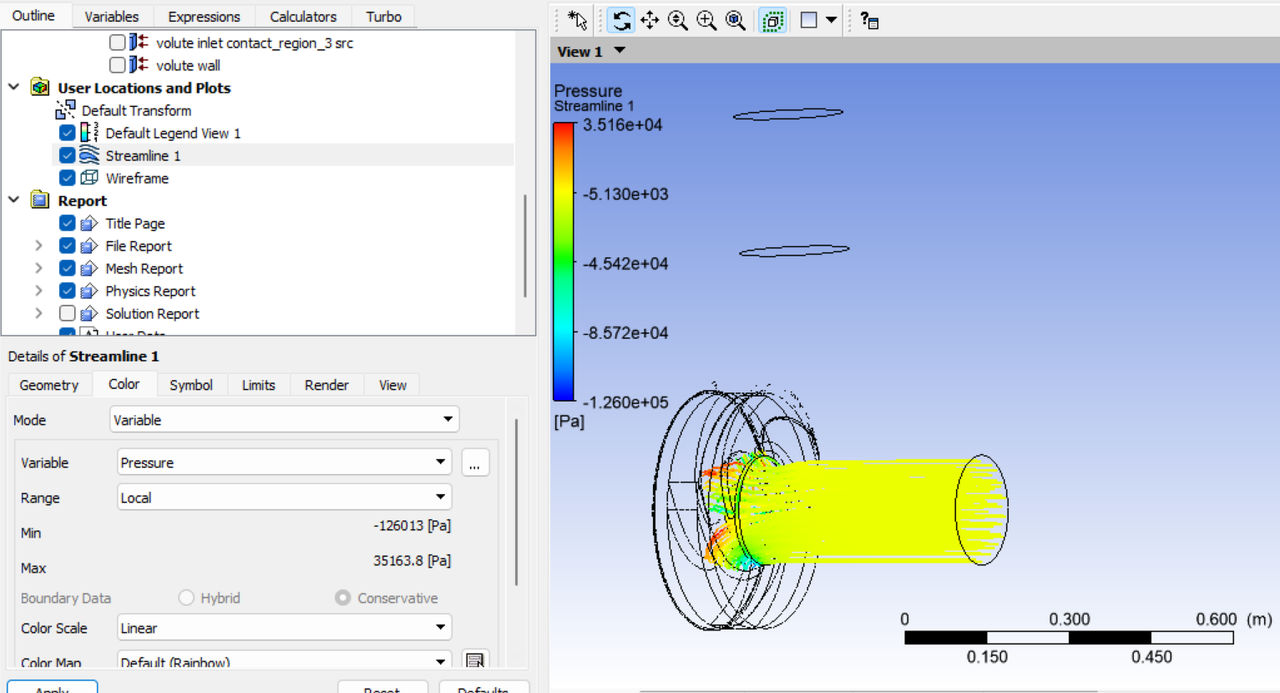1280x693 pixels.
Task: Select the Pan view tool
Action: coord(649,20)
